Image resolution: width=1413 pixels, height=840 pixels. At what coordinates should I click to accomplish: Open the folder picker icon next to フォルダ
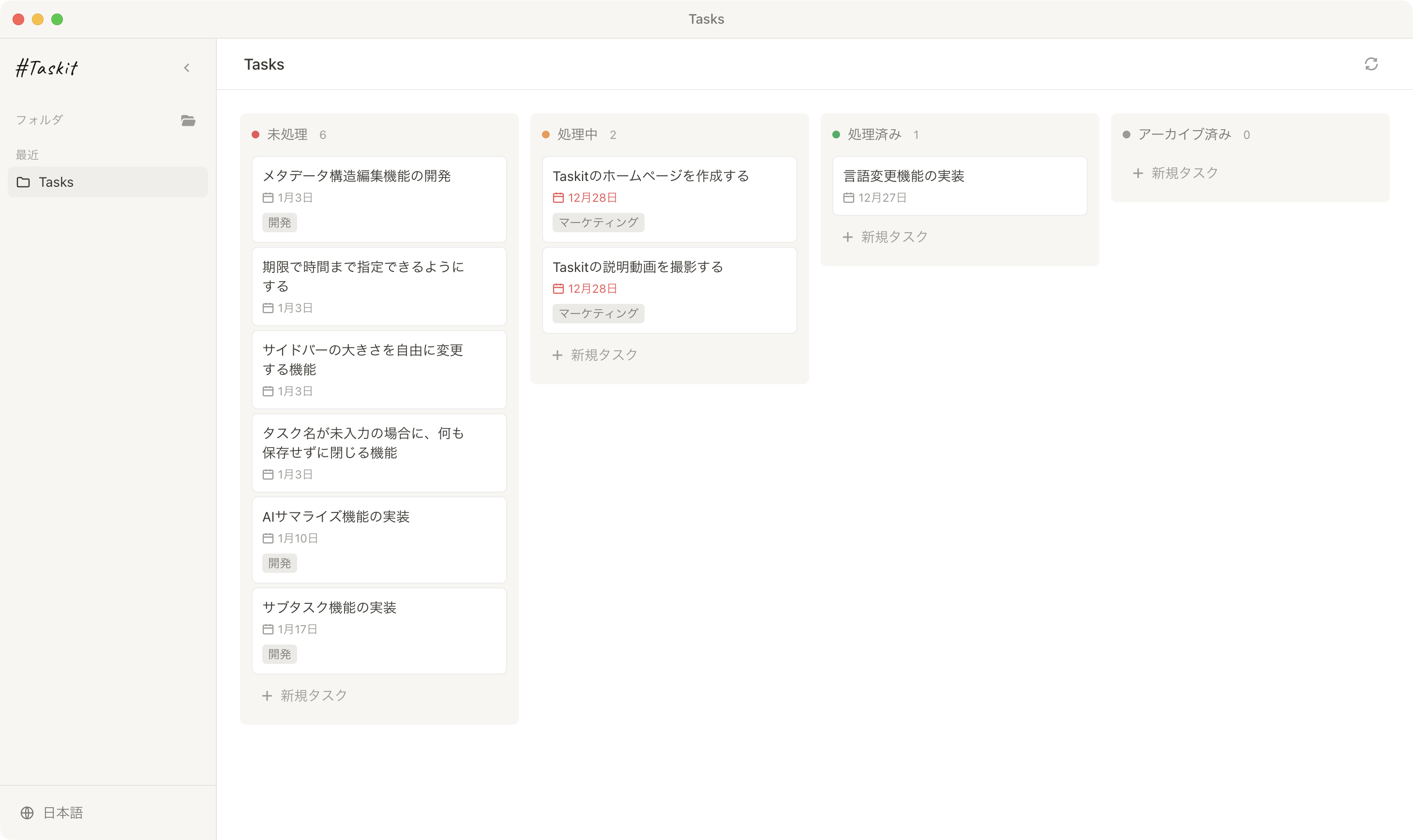(188, 120)
